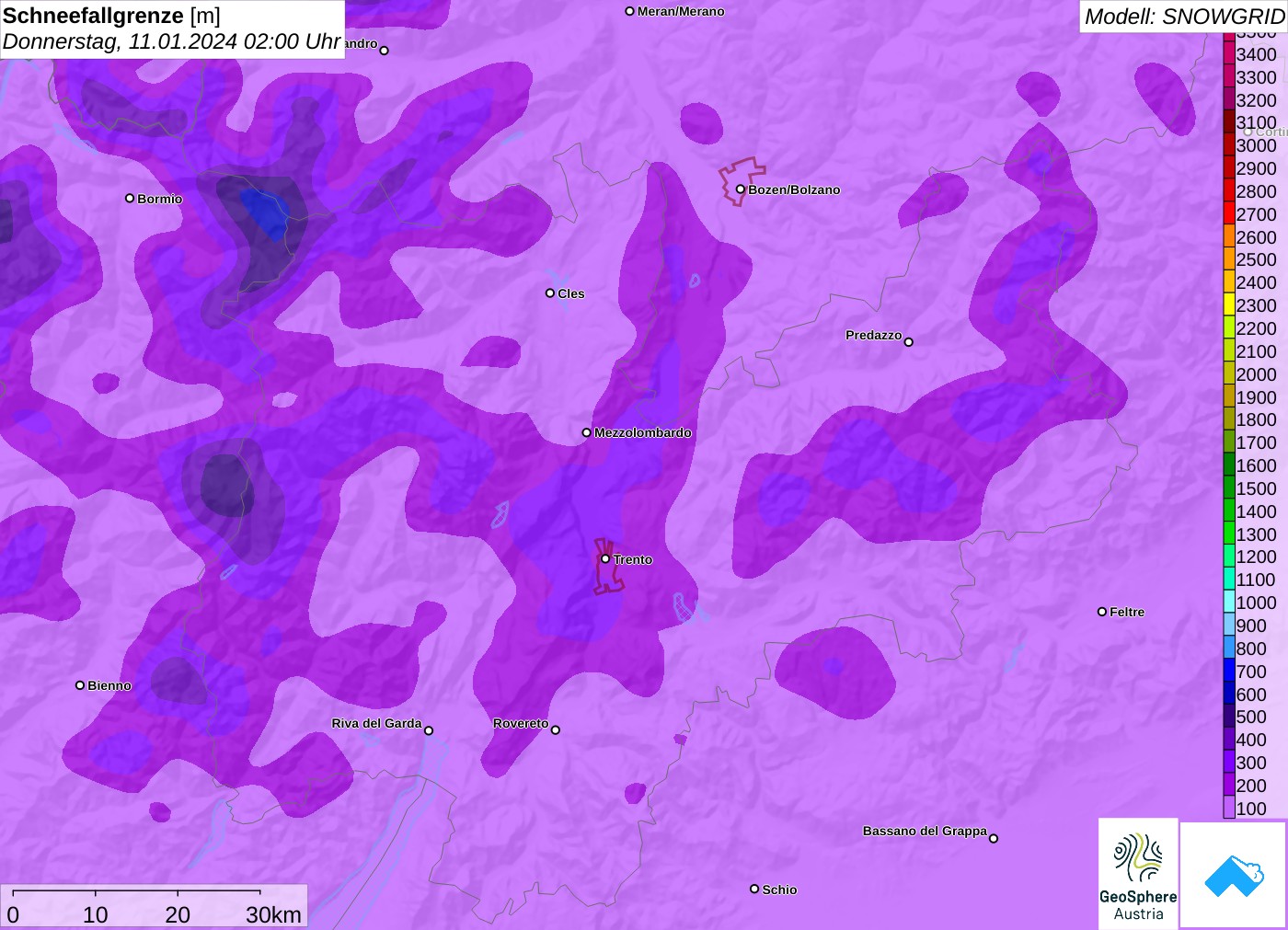Select the 3400 legend color swatch
Image resolution: width=1288 pixels, height=930 pixels.
click(1229, 53)
